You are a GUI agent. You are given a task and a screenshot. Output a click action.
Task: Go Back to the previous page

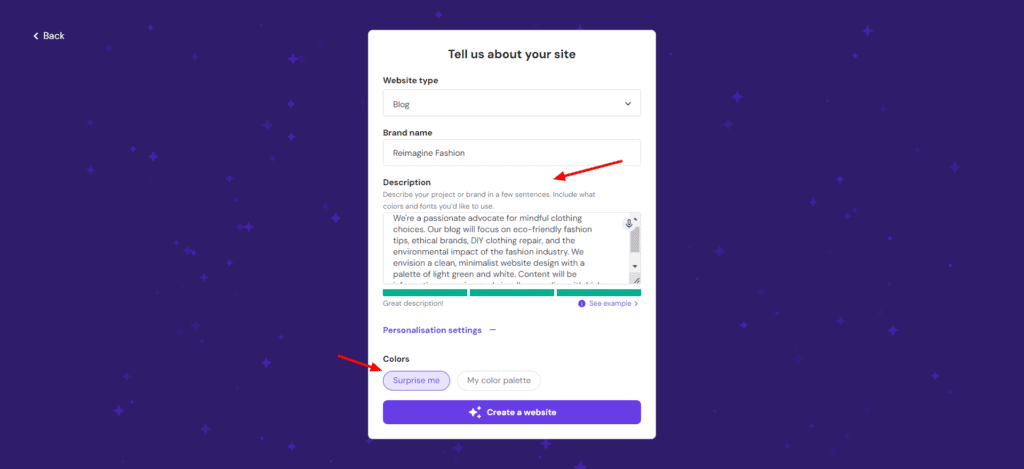pos(49,36)
